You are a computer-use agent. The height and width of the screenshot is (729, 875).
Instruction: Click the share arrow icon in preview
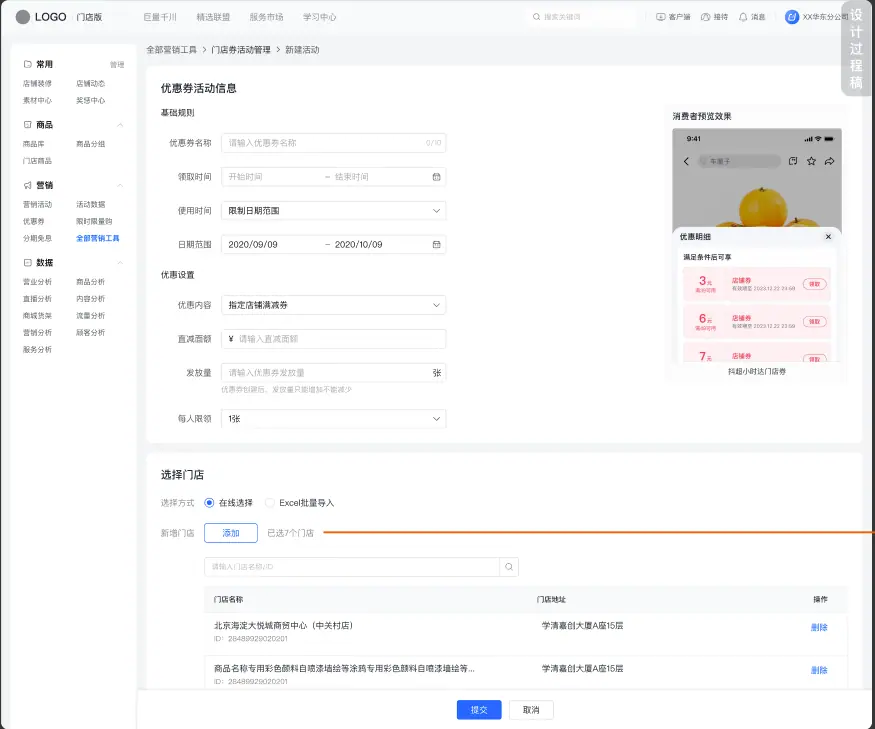(830, 161)
